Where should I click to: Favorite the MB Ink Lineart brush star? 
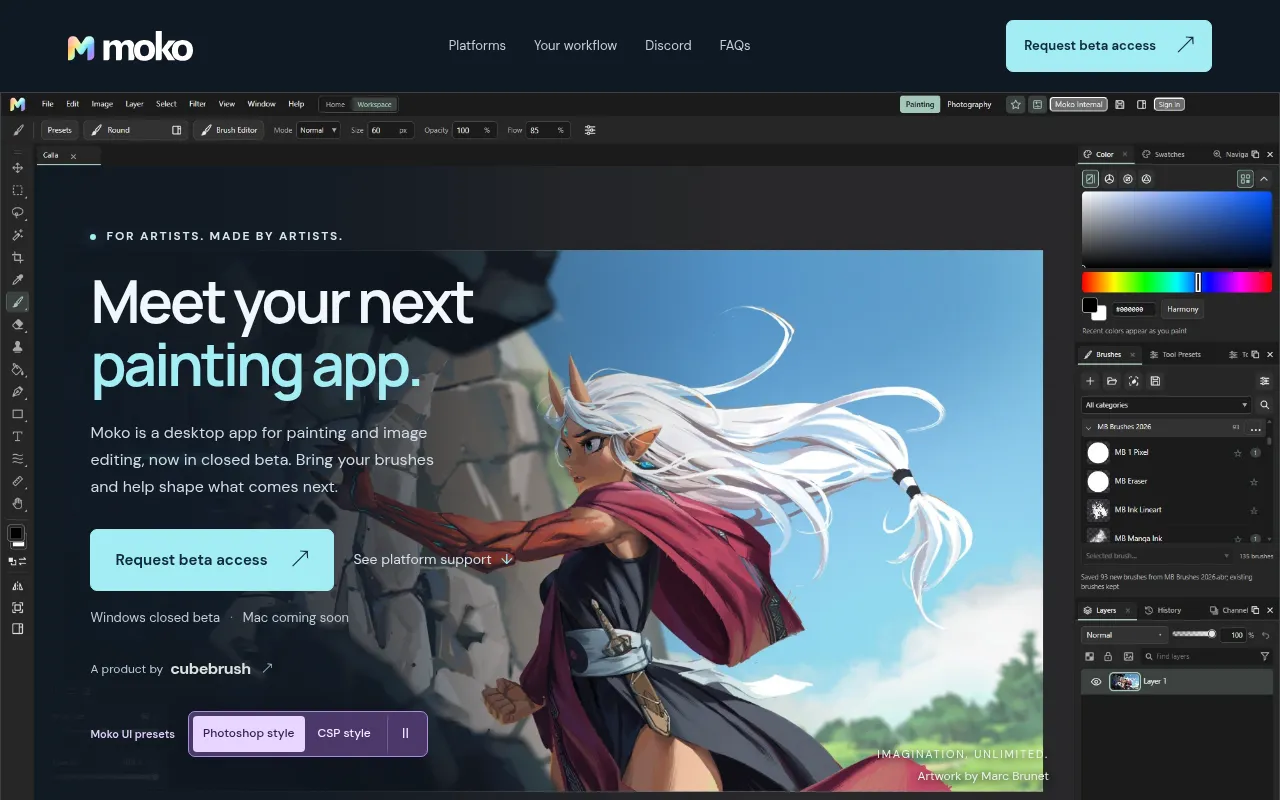1254,510
